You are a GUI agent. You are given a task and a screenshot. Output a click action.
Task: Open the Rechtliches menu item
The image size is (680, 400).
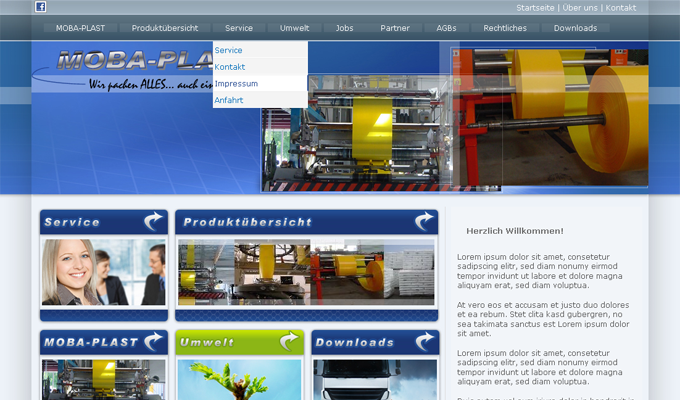[505, 28]
